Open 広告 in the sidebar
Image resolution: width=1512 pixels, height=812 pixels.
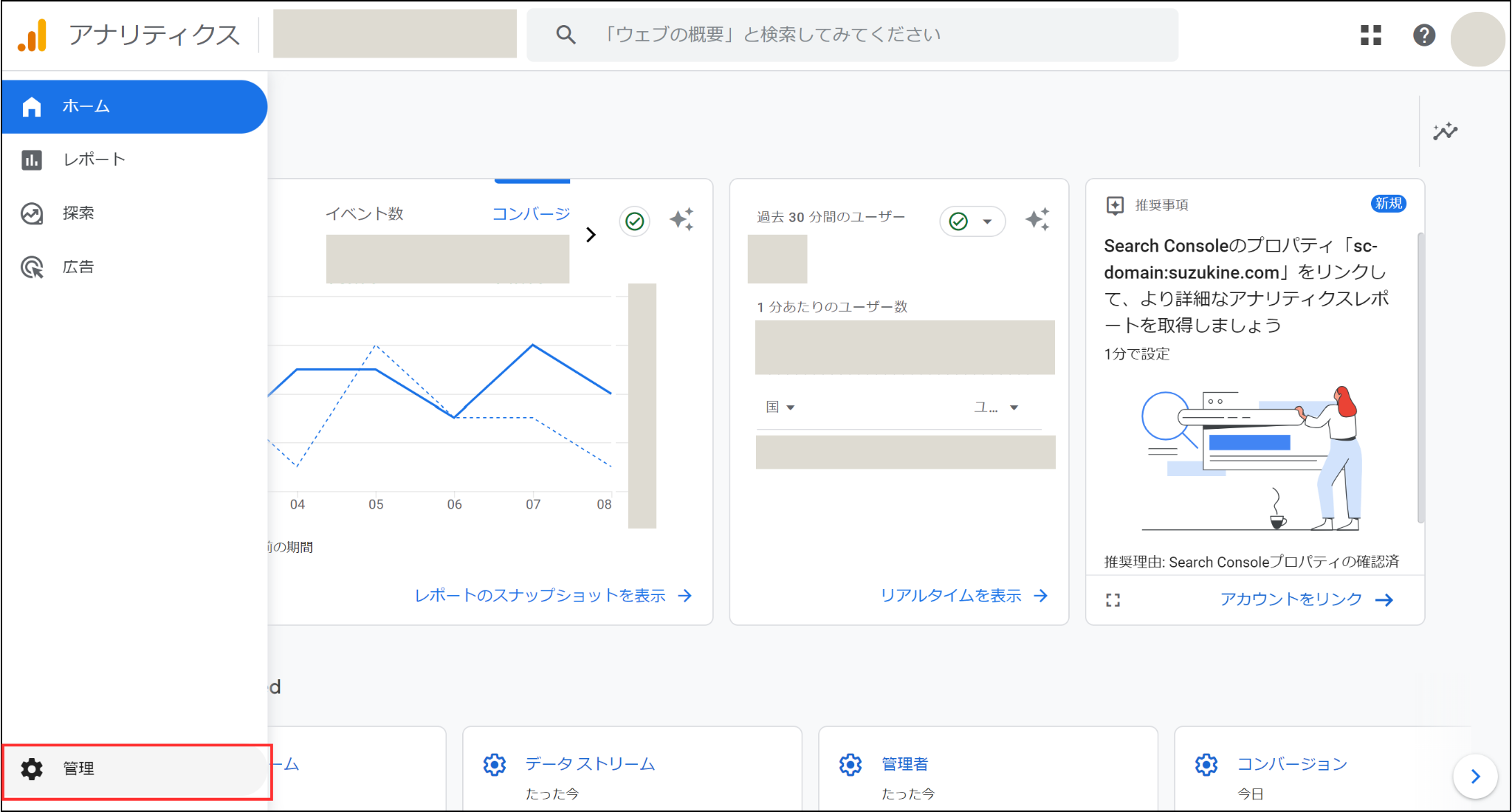[x=134, y=267]
